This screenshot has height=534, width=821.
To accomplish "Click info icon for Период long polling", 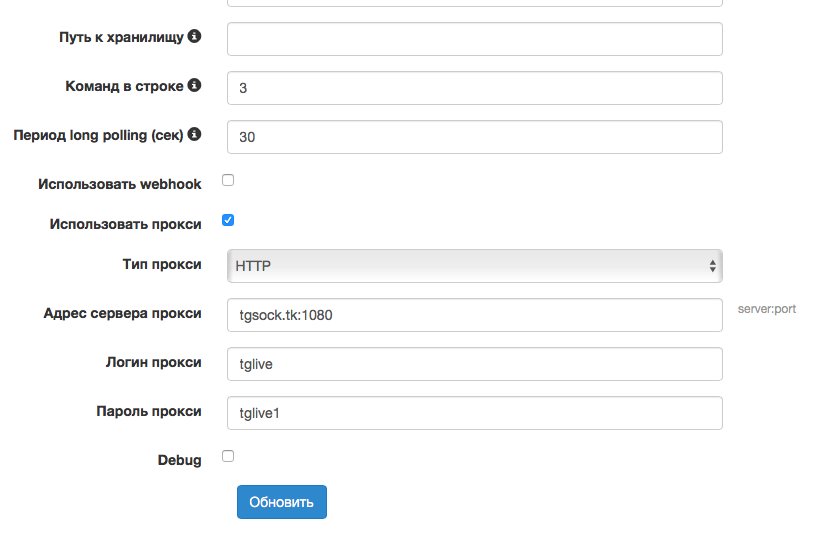I will (195, 134).
